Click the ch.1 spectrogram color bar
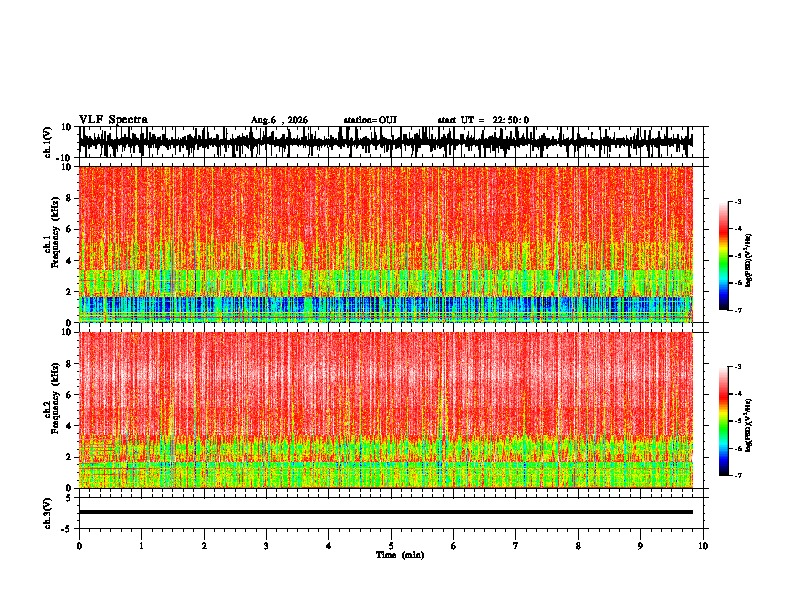The height and width of the screenshot is (612, 792). coord(724,256)
